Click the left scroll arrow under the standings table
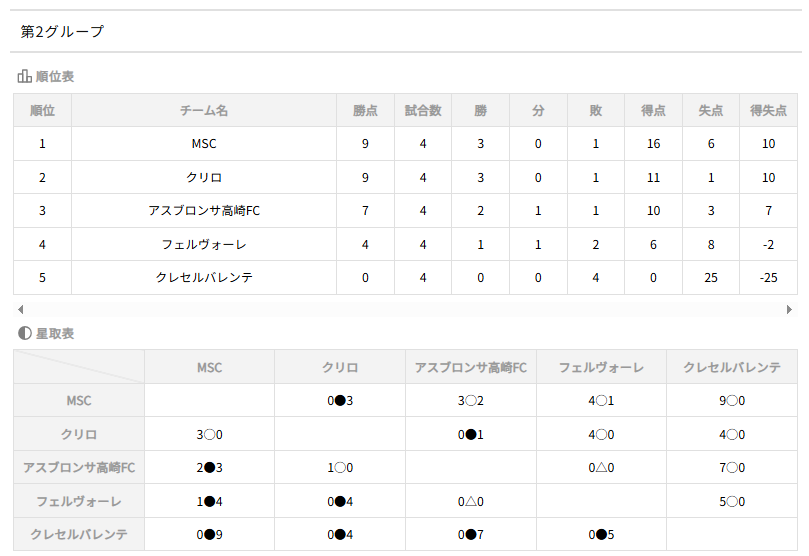The width and height of the screenshot is (809, 556). (19, 310)
